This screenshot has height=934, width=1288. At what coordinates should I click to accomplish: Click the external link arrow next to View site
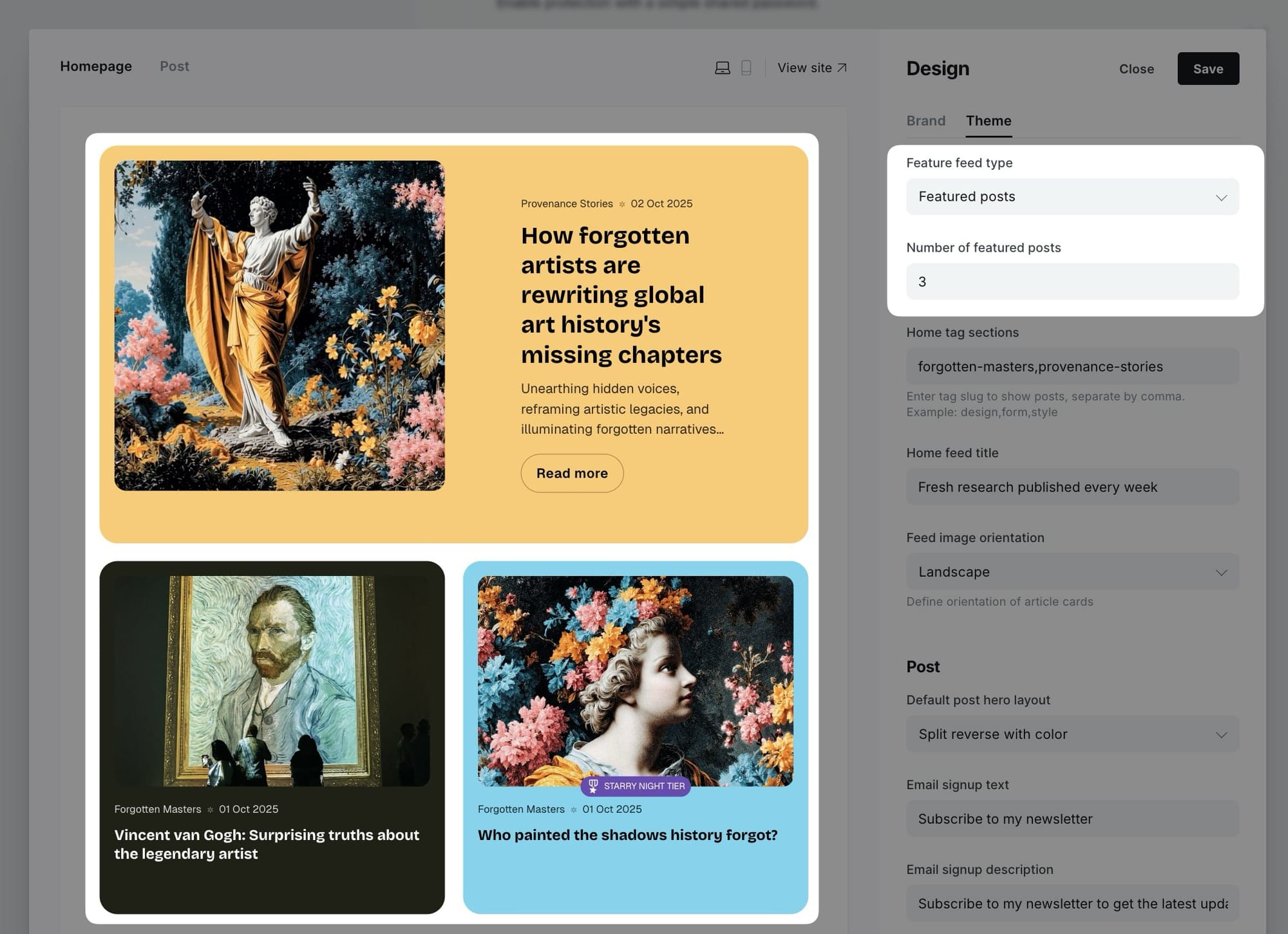click(842, 67)
